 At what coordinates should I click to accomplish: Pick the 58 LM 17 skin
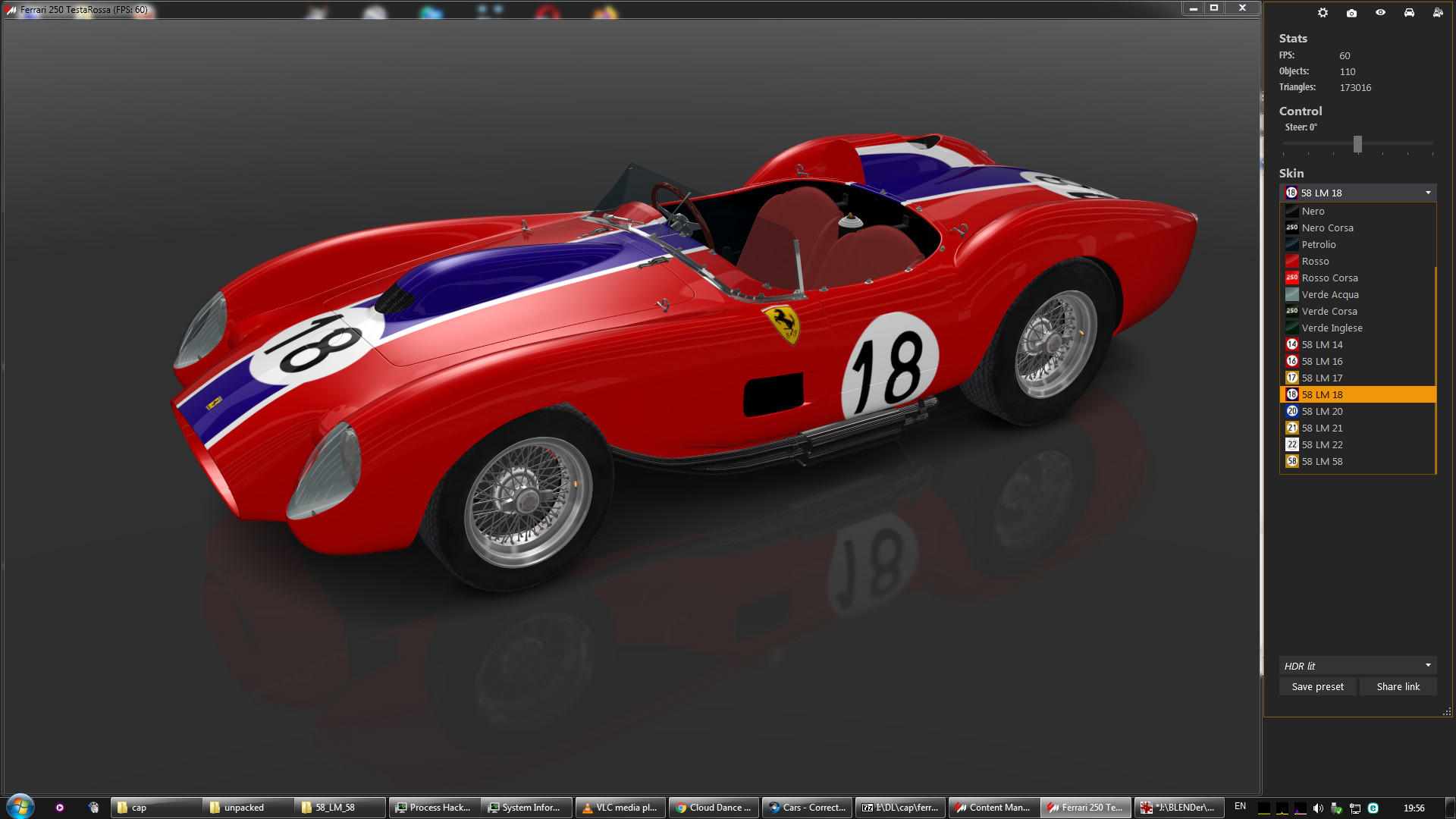(1357, 378)
